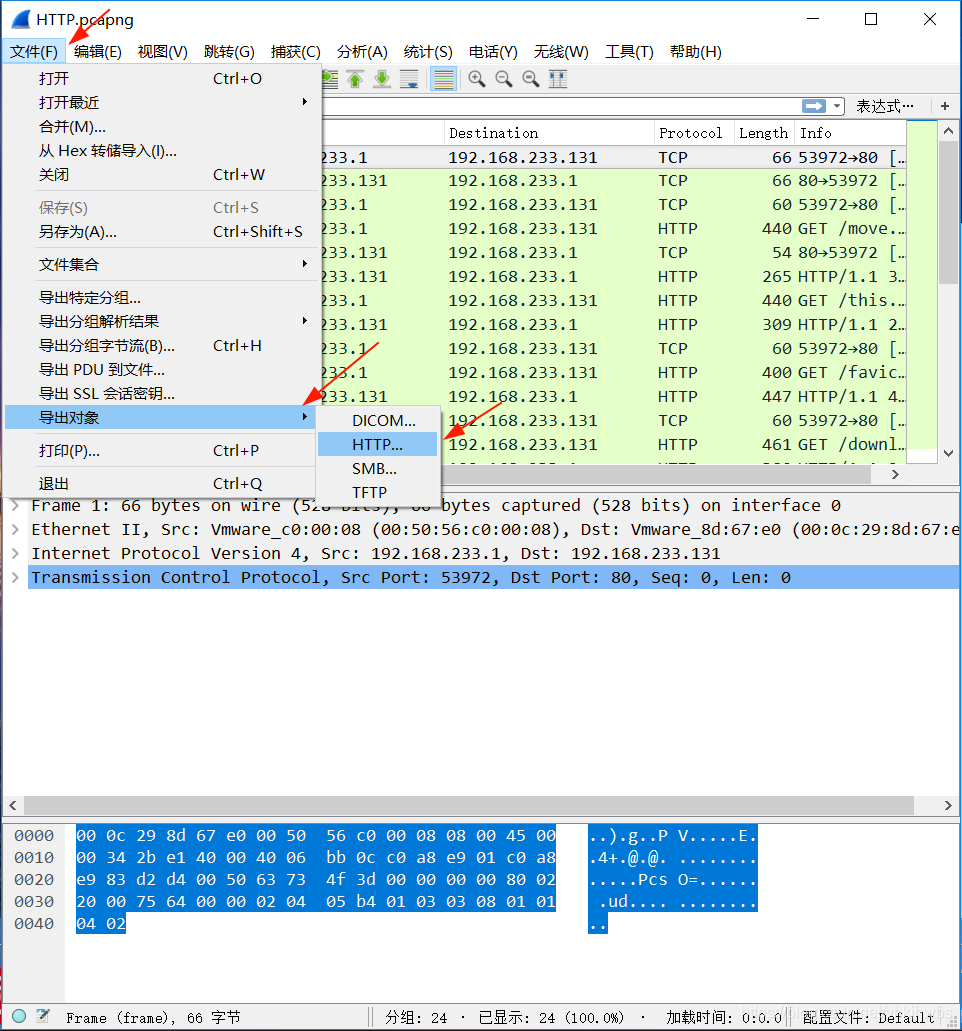Reset packet text to normal size

tap(531, 79)
